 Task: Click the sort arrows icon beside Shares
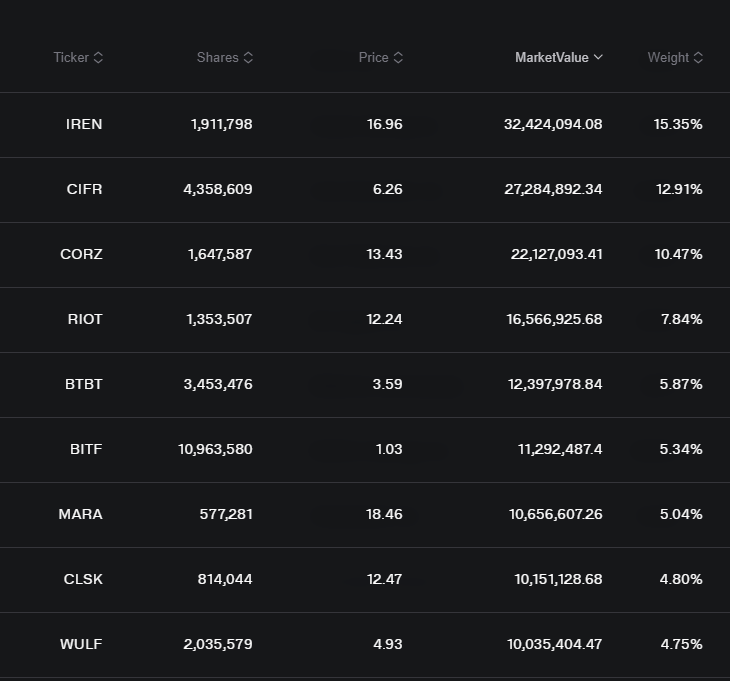point(248,57)
